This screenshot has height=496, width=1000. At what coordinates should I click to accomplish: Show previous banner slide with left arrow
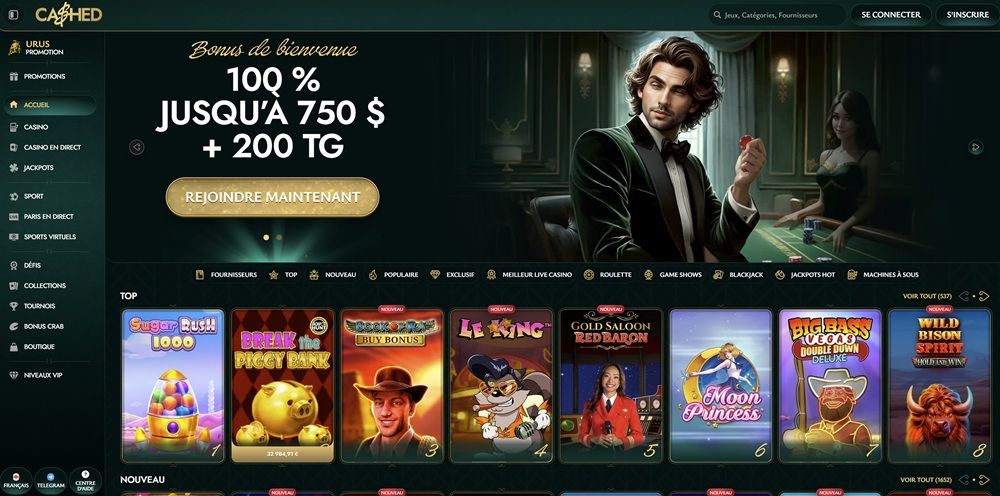pos(136,147)
